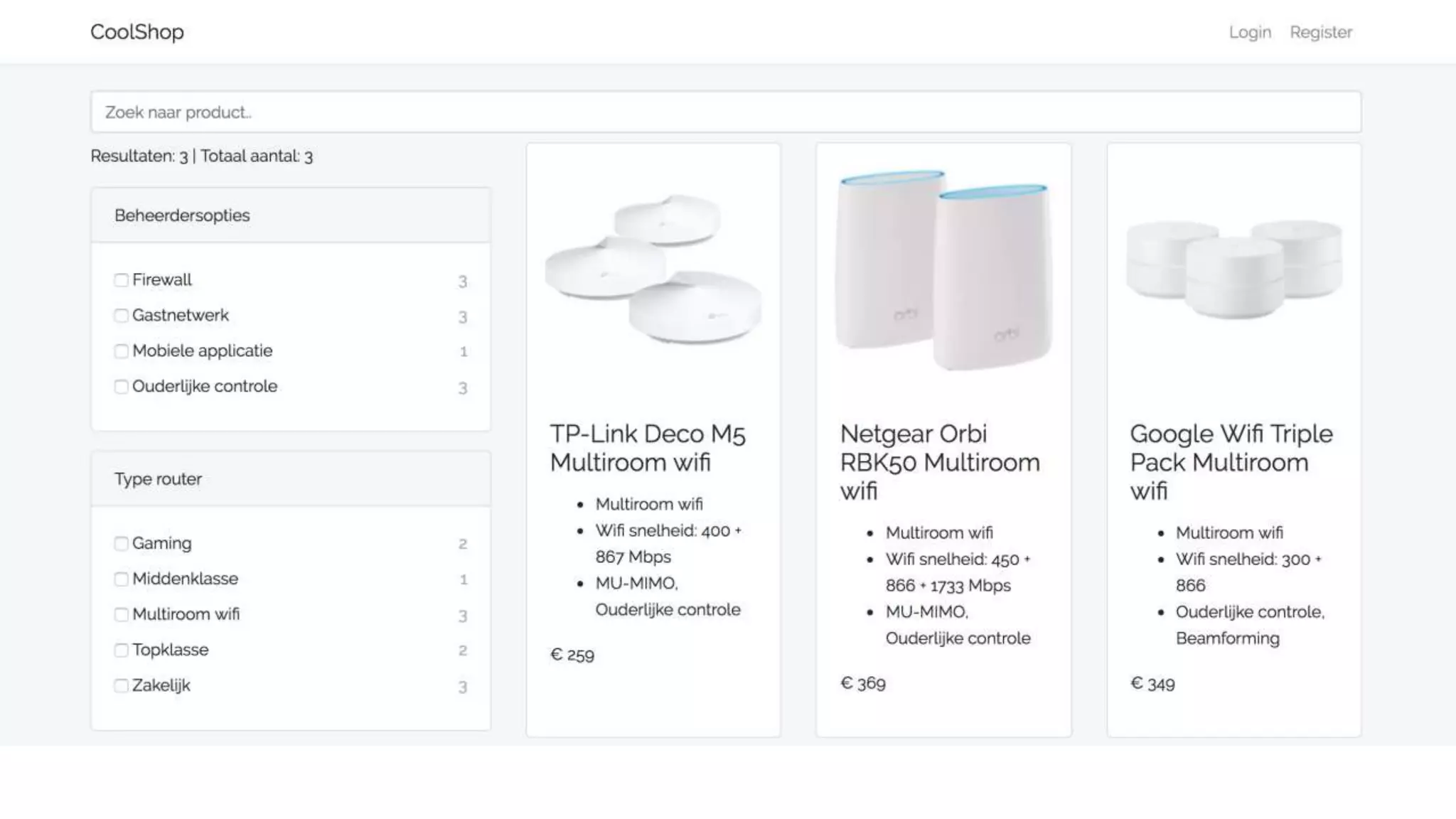Screen dimensions: 1456x819
Task: Click the Login link
Action: 1250,32
